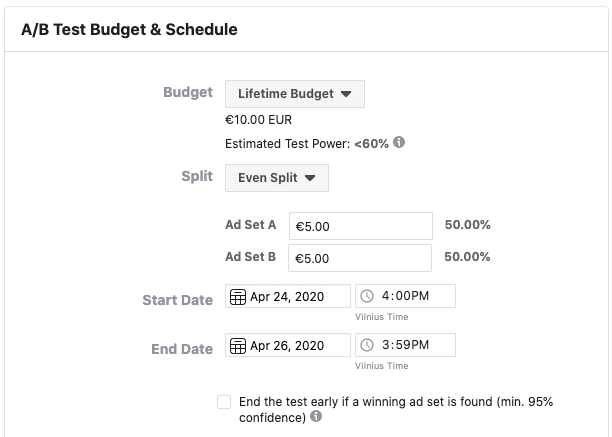Image resolution: width=612 pixels, height=437 pixels.
Task: Open the End Date calendar icon
Action: coord(238,346)
